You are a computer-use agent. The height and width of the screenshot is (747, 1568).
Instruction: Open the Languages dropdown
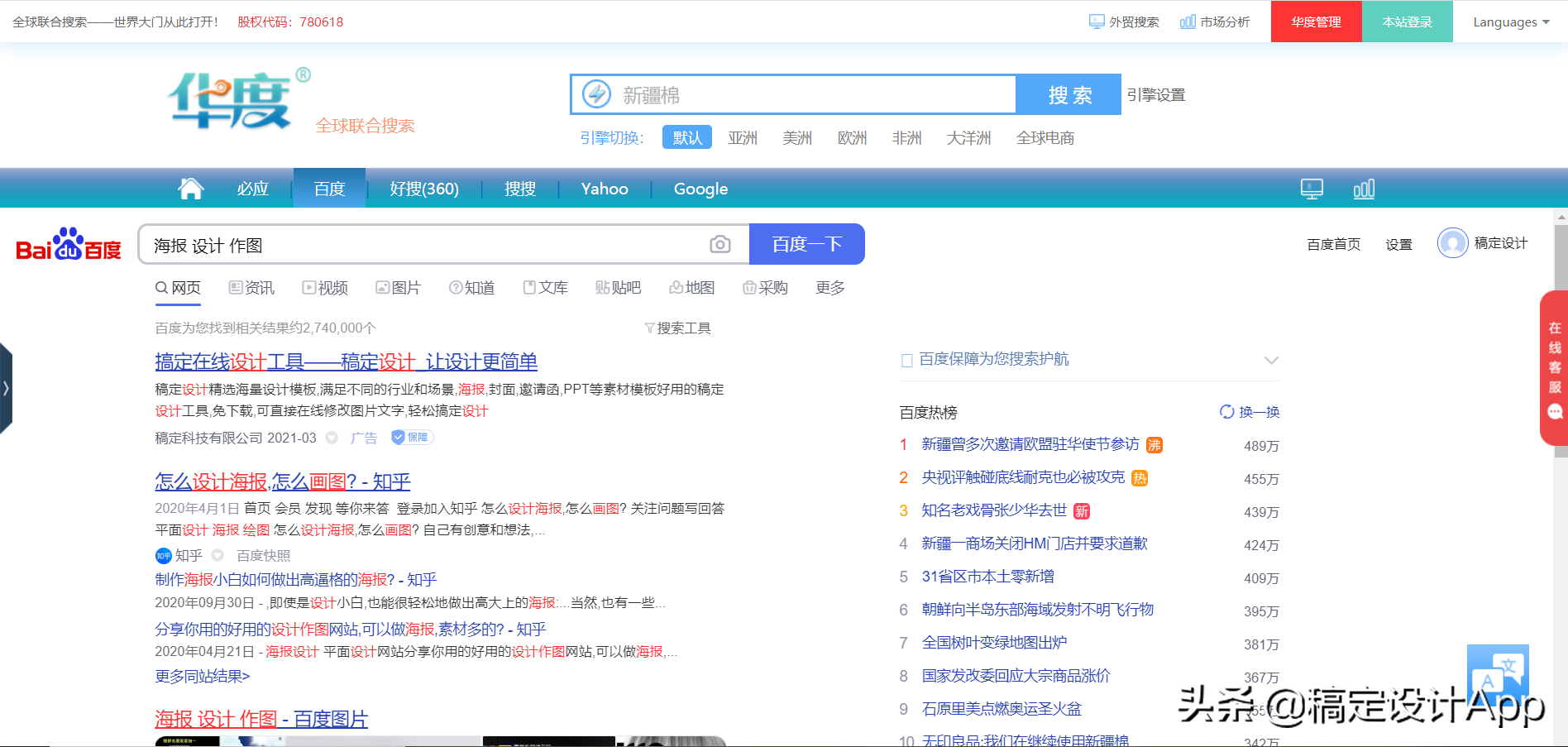(1511, 22)
